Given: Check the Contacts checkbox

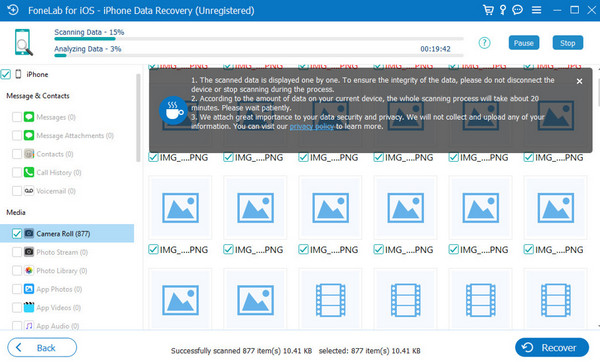Looking at the screenshot, I should tap(17, 154).
